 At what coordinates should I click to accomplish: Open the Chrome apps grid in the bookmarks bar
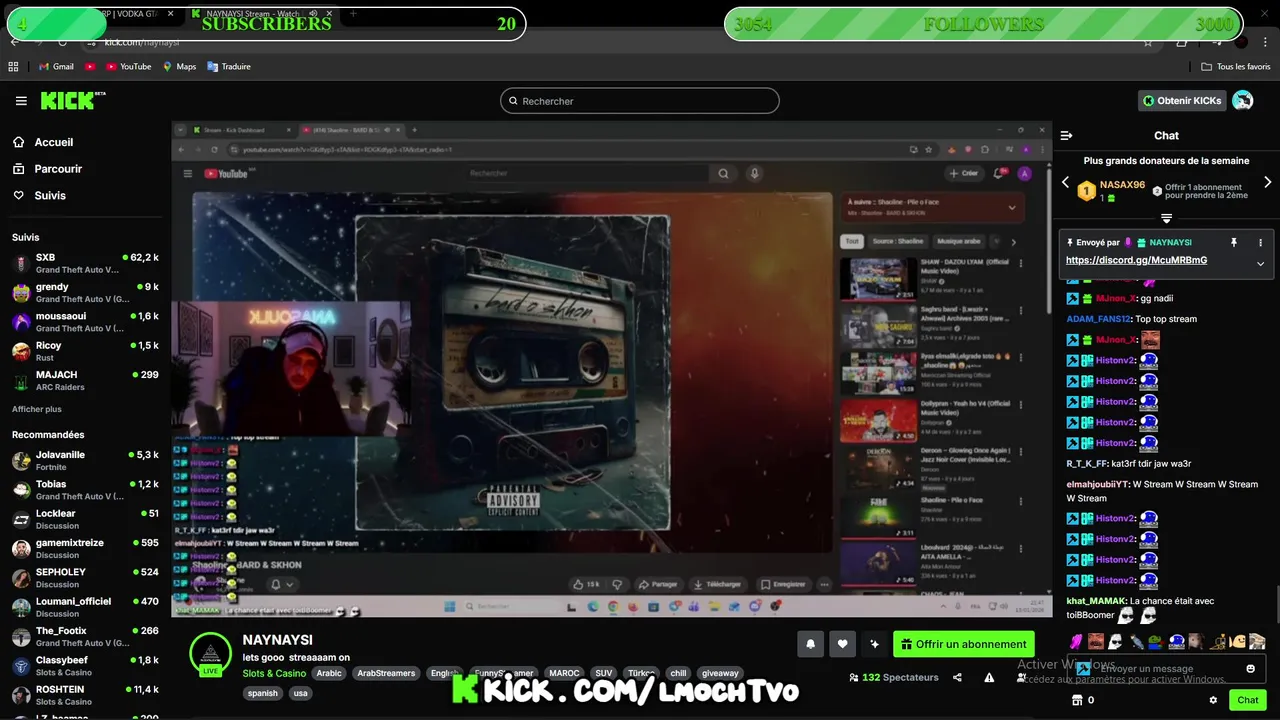(13, 66)
